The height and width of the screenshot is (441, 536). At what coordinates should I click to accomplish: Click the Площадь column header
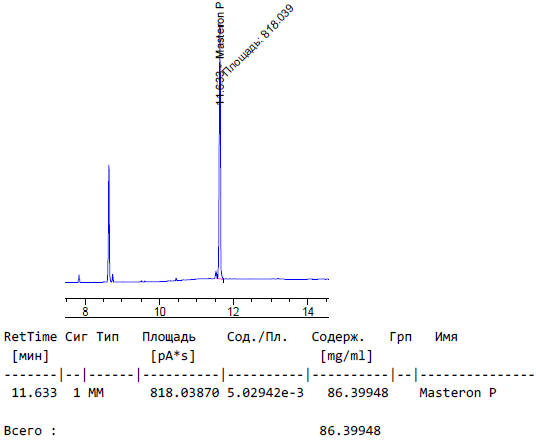169,337
